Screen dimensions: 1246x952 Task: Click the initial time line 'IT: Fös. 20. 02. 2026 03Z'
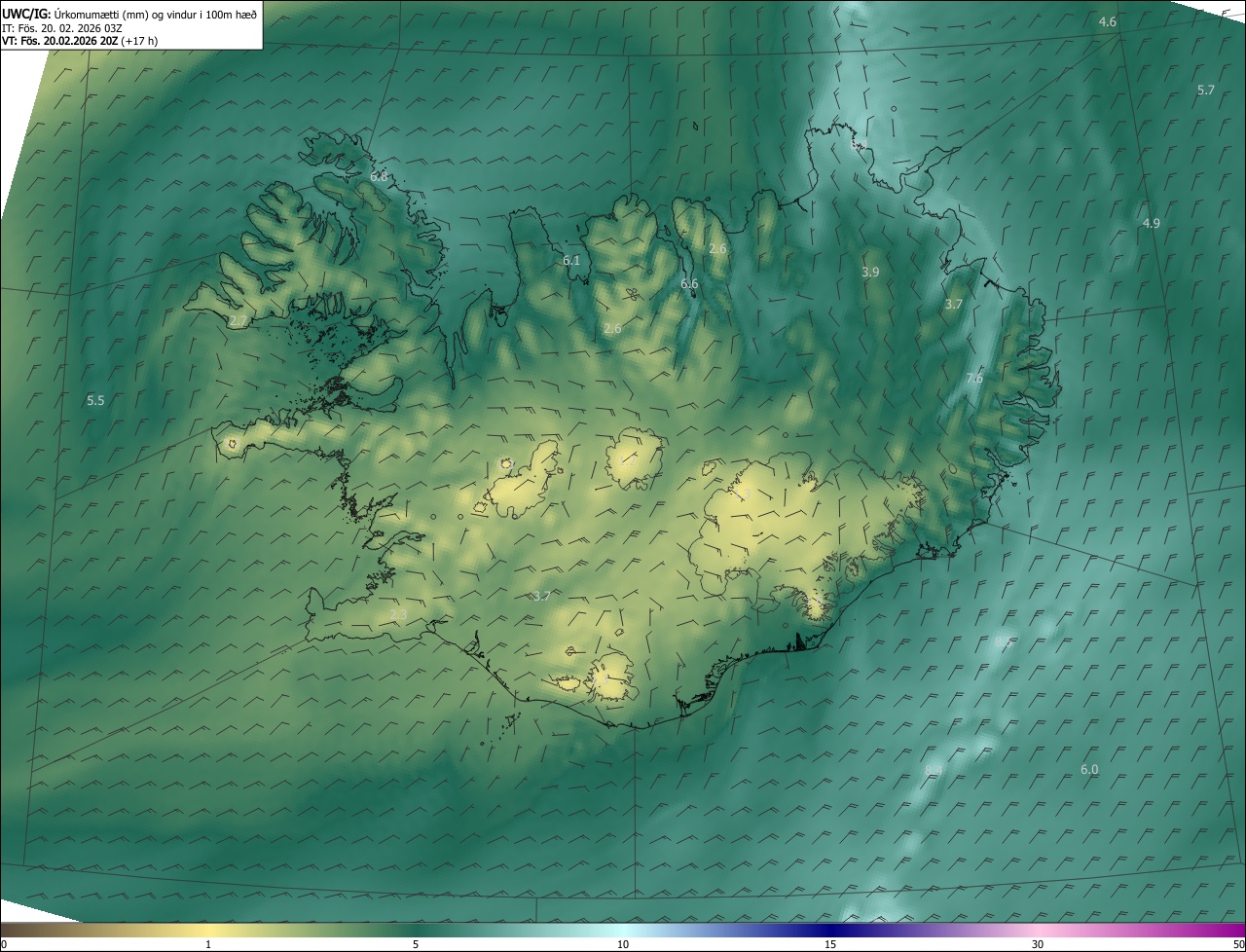click(62, 28)
